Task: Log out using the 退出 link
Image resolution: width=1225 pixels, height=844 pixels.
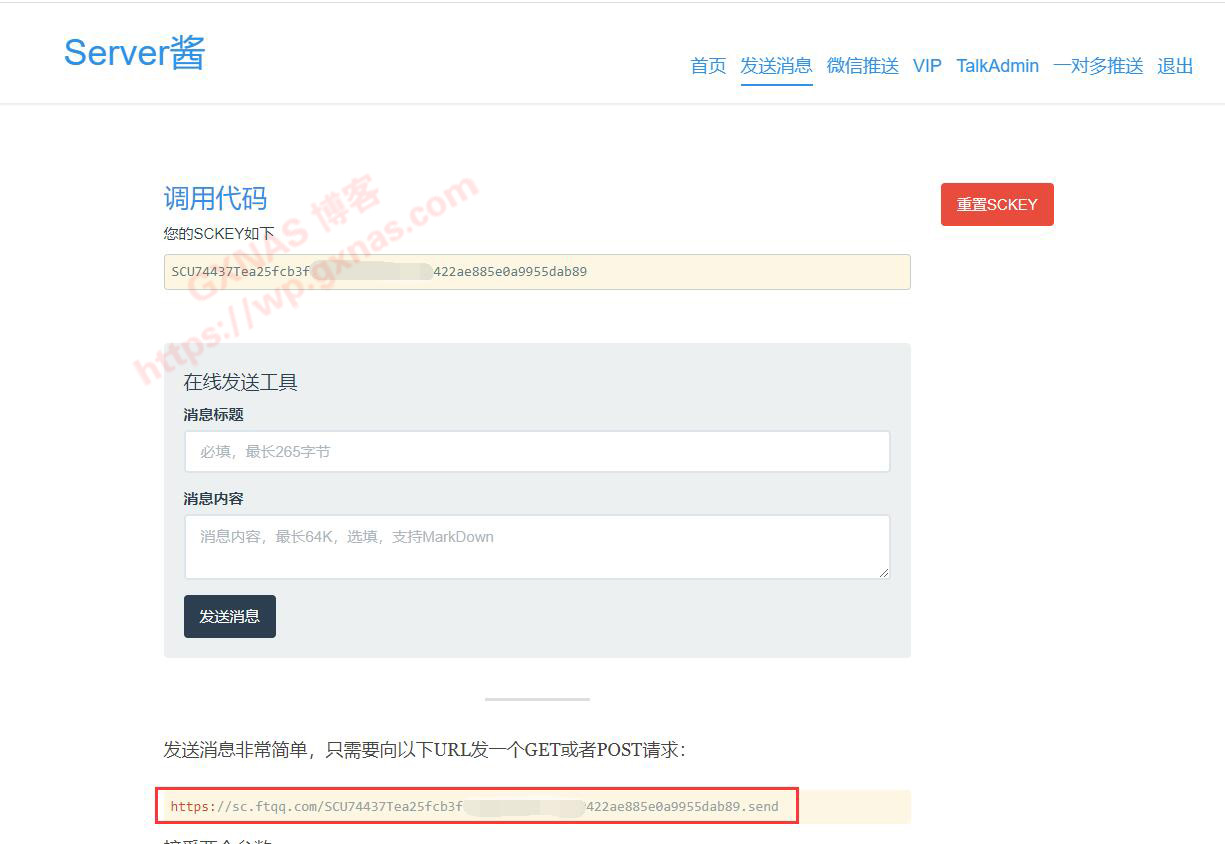Action: pos(1175,66)
